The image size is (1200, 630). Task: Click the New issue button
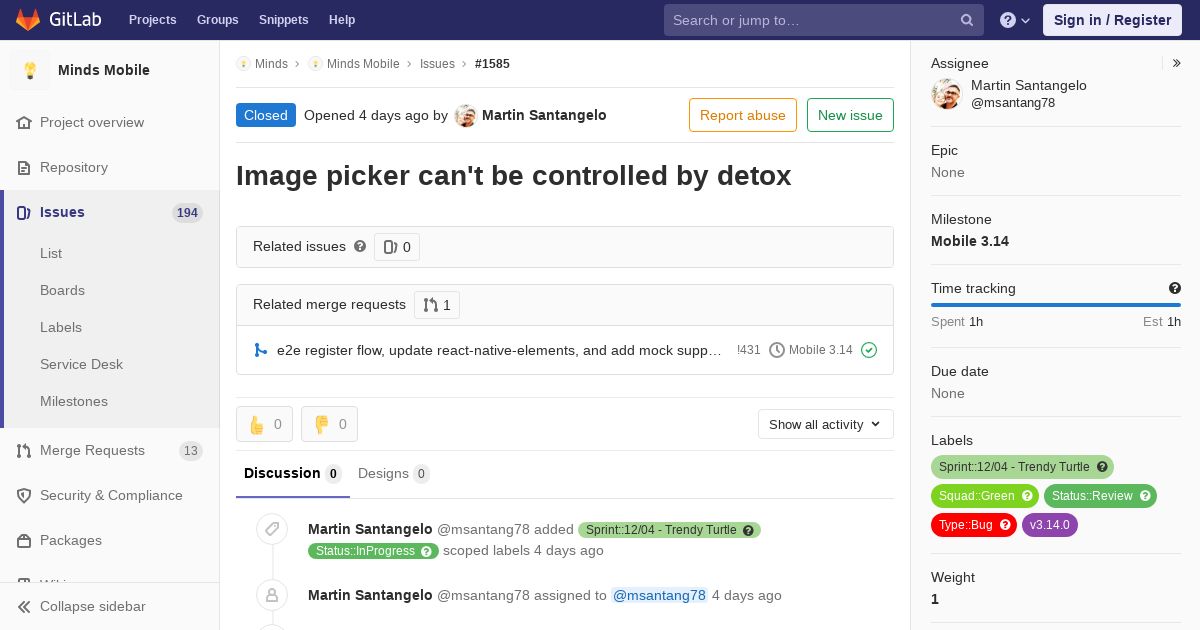coord(850,115)
